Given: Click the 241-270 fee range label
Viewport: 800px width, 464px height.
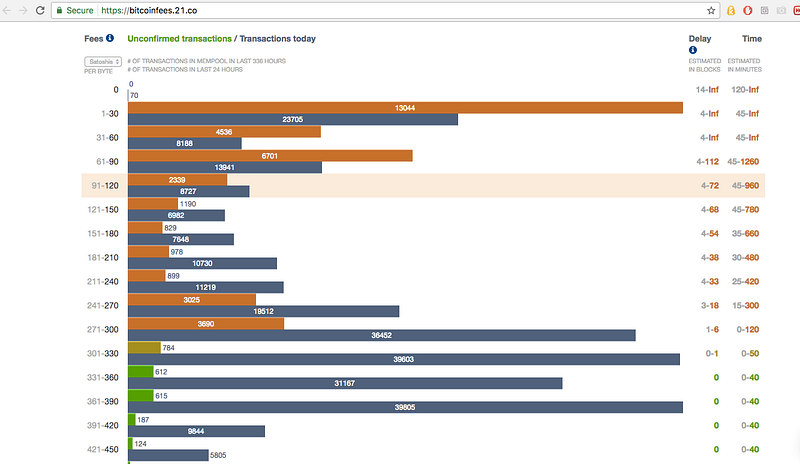Looking at the screenshot, I should coord(103,306).
